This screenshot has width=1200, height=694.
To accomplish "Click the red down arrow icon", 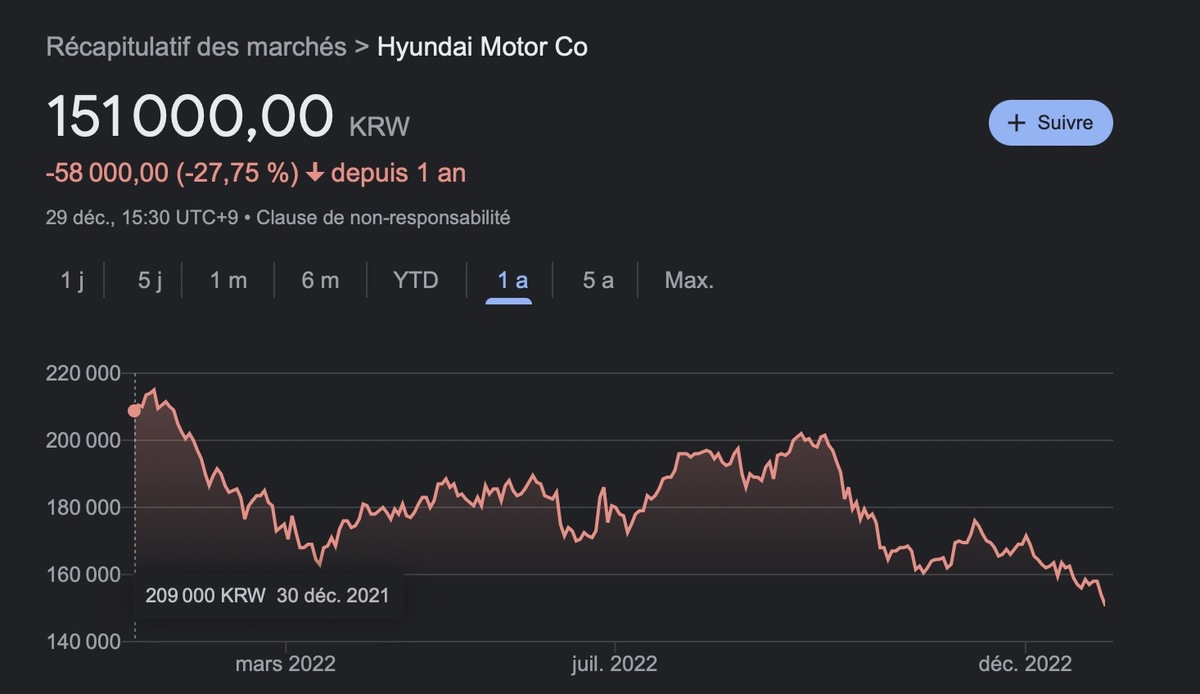I will point(315,173).
